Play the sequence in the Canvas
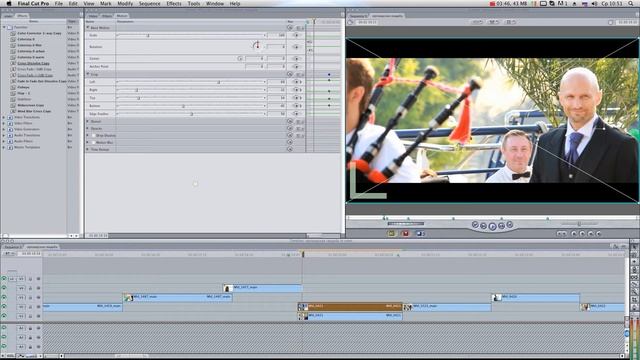The height and width of the screenshot is (360, 640). pyautogui.click(x=493, y=226)
